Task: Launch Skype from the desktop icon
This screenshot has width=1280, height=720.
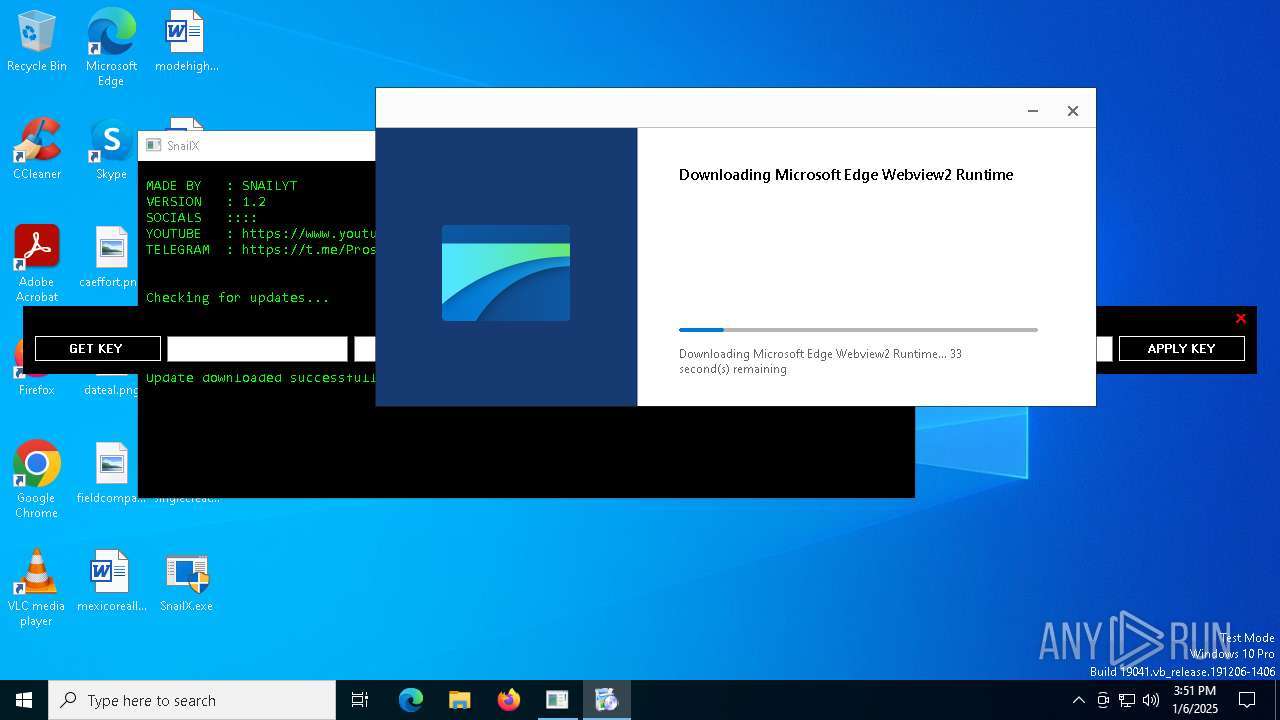Action: pyautogui.click(x=111, y=149)
